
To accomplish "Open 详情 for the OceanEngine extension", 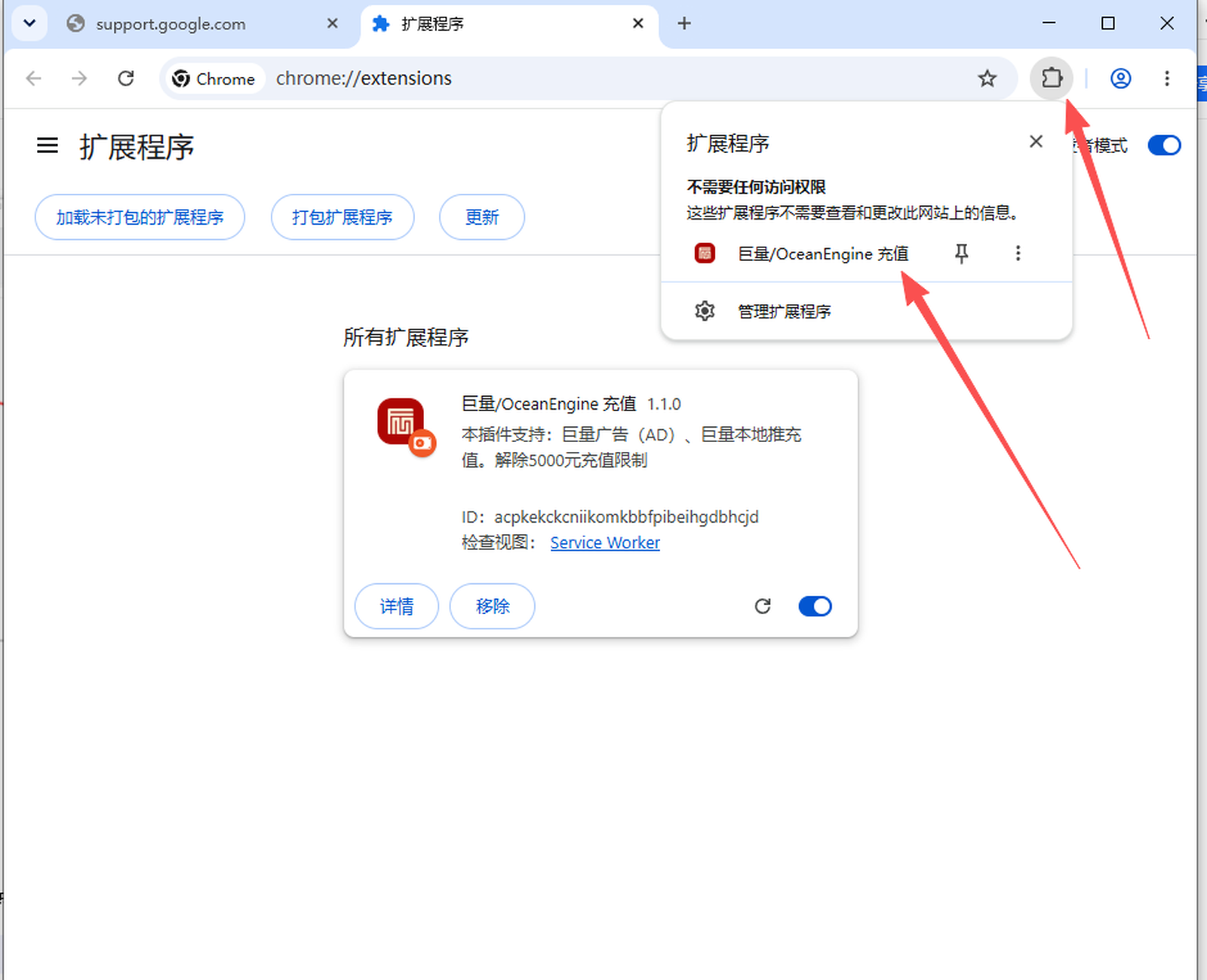I will tap(397, 606).
